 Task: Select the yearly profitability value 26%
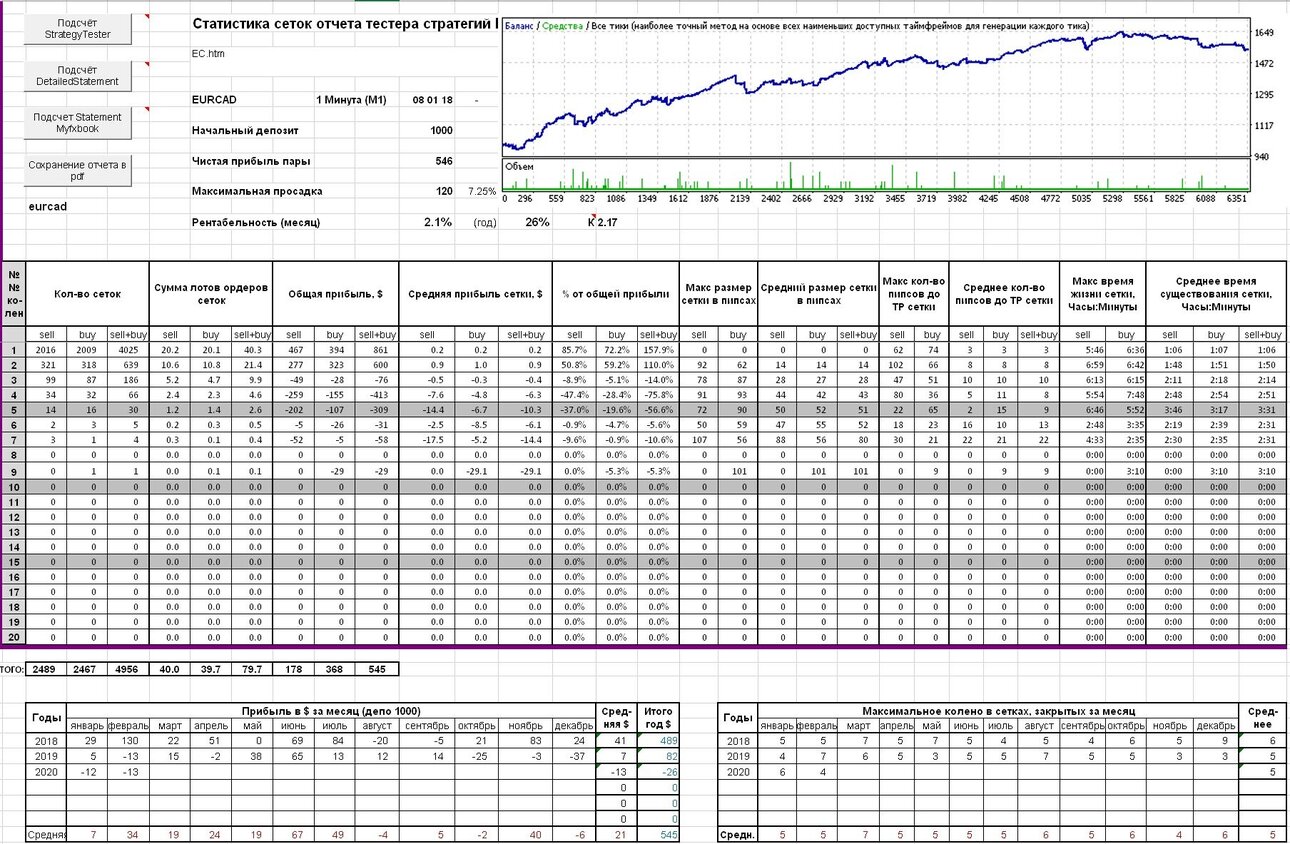pyautogui.click(x=537, y=222)
